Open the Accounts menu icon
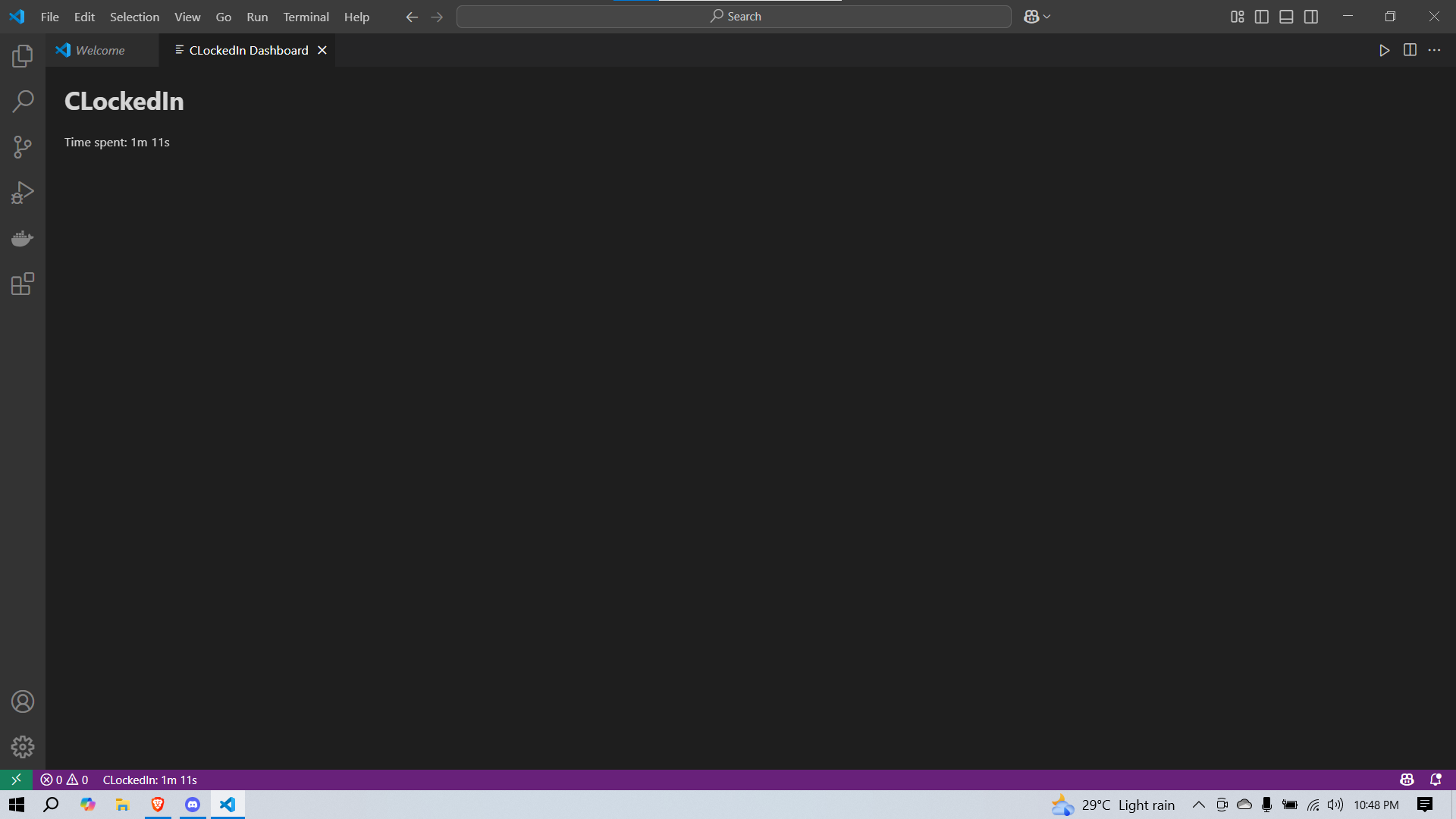Screen dimensions: 1456x819 (x=23, y=701)
